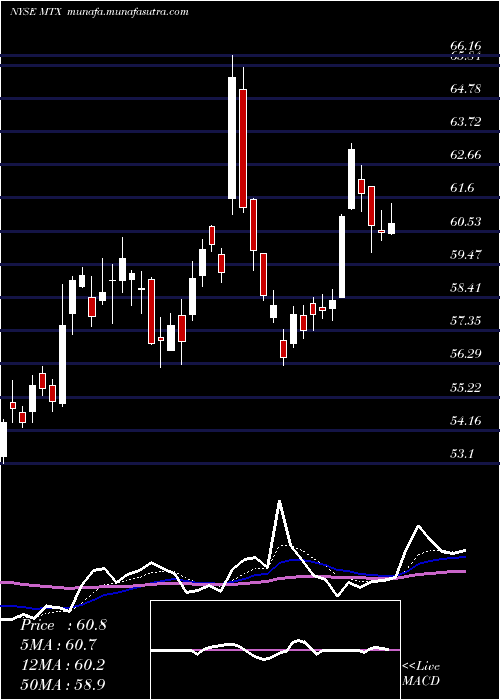Viewport: 500px width, 700px height.
Task: Click inside the MACD inset chart
Action: click(x=275, y=650)
